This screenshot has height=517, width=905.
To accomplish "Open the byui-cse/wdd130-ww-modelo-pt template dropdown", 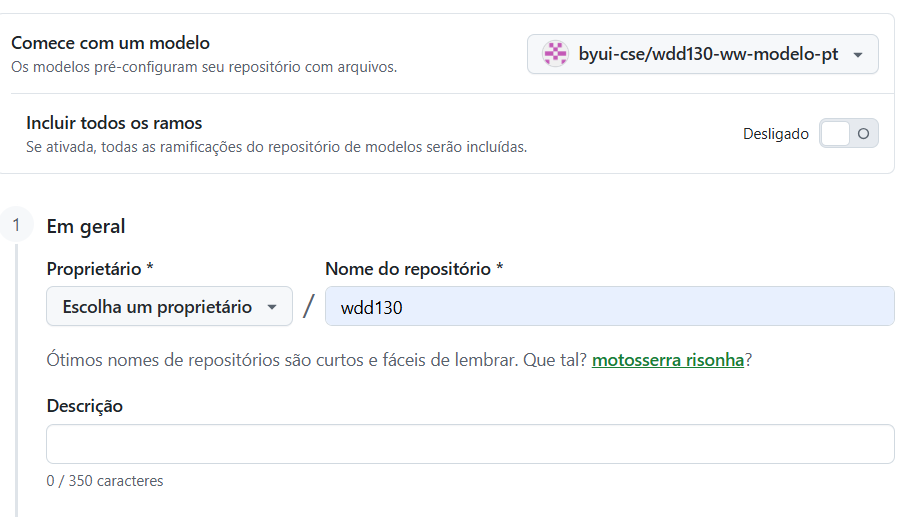I will 702,54.
